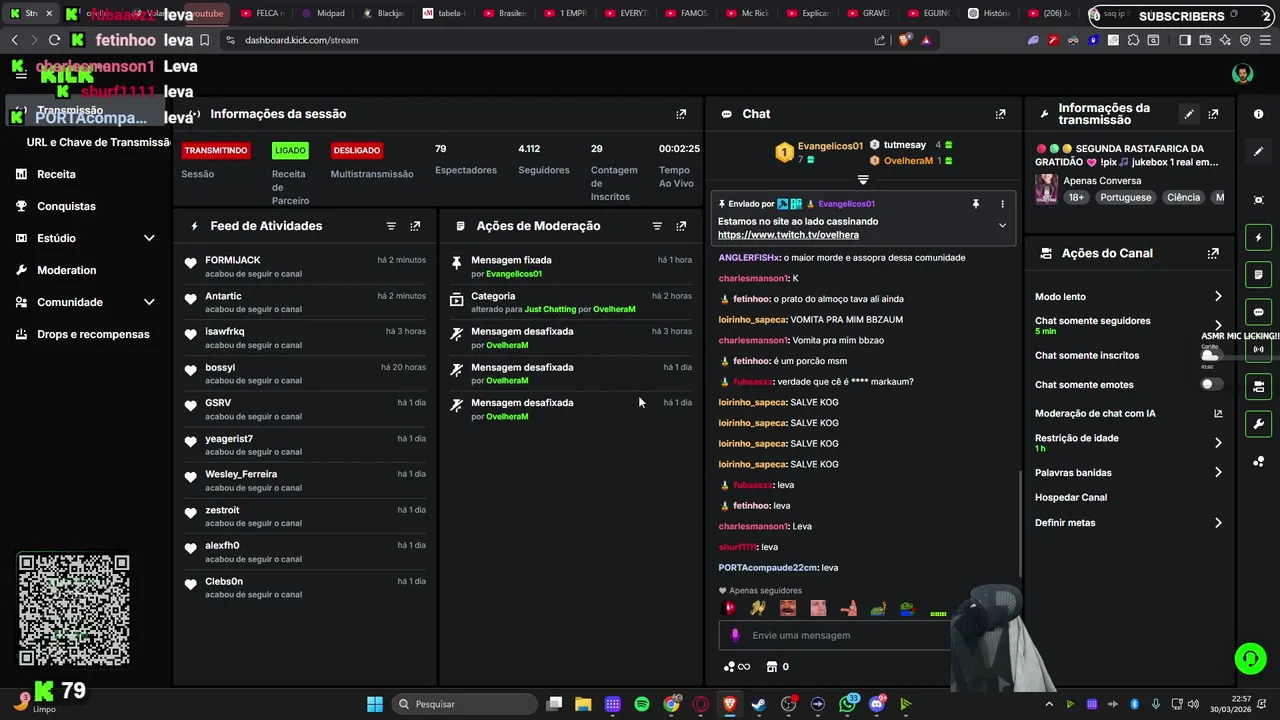
Task: Reload the page in browser toolbar
Action: coord(54,40)
